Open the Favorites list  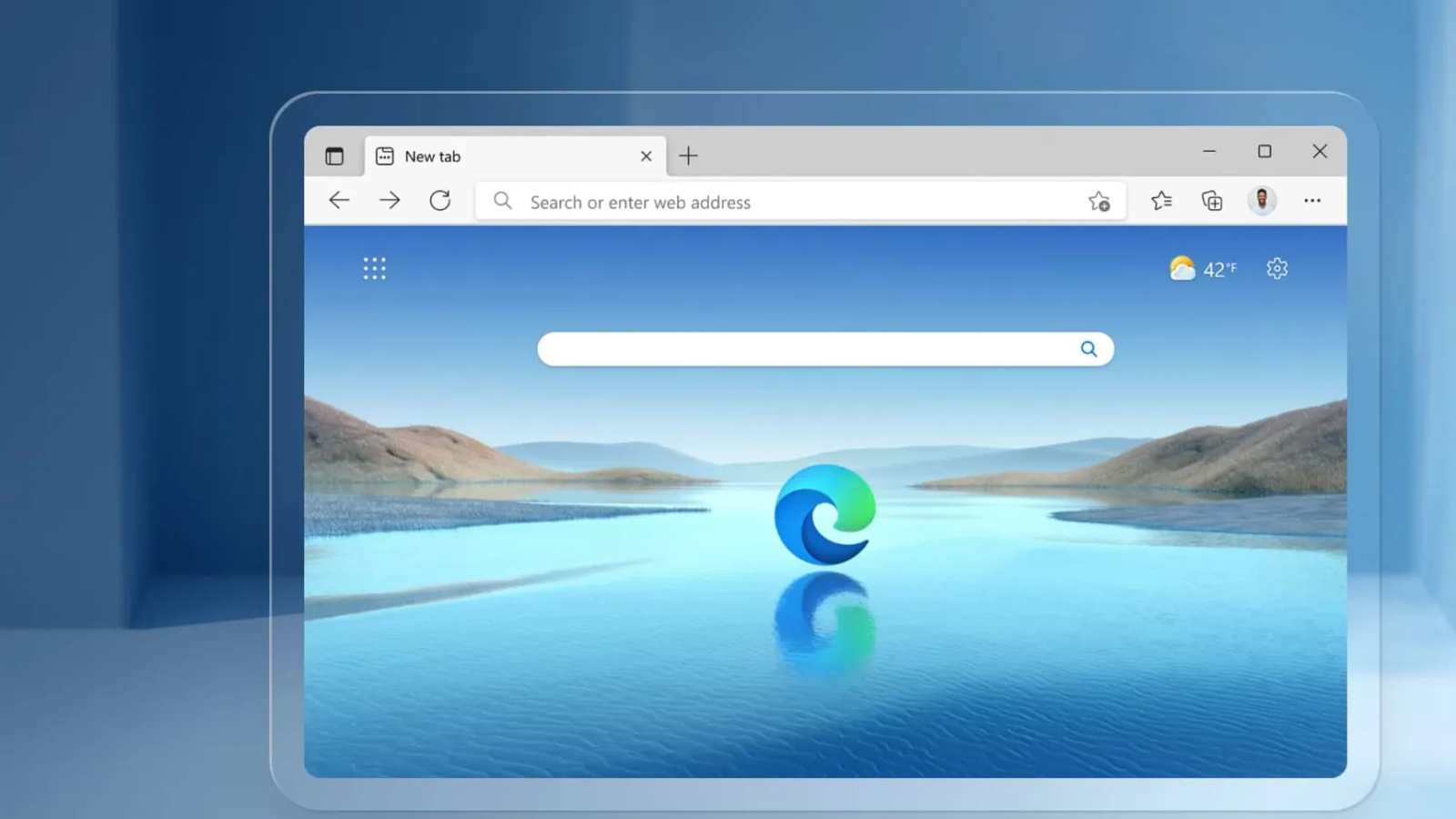[1161, 201]
